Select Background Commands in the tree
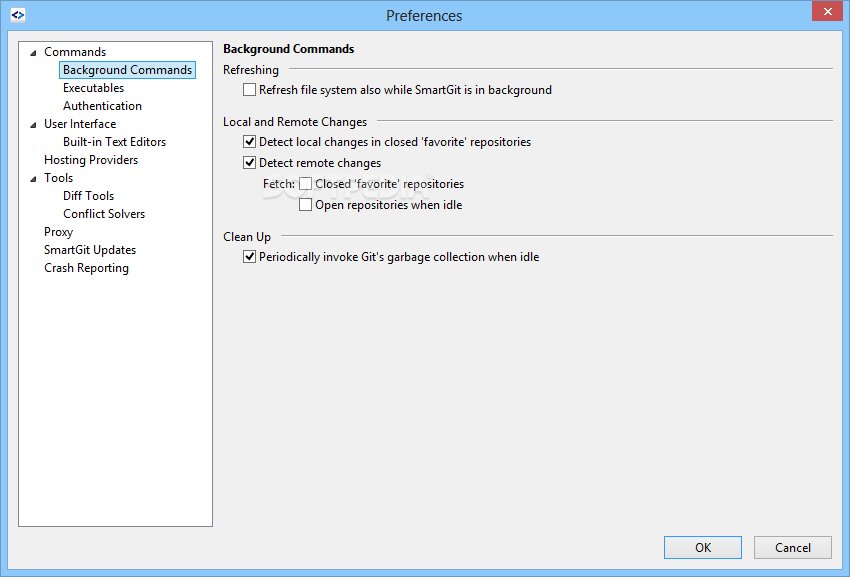The height and width of the screenshot is (577, 850). click(127, 69)
